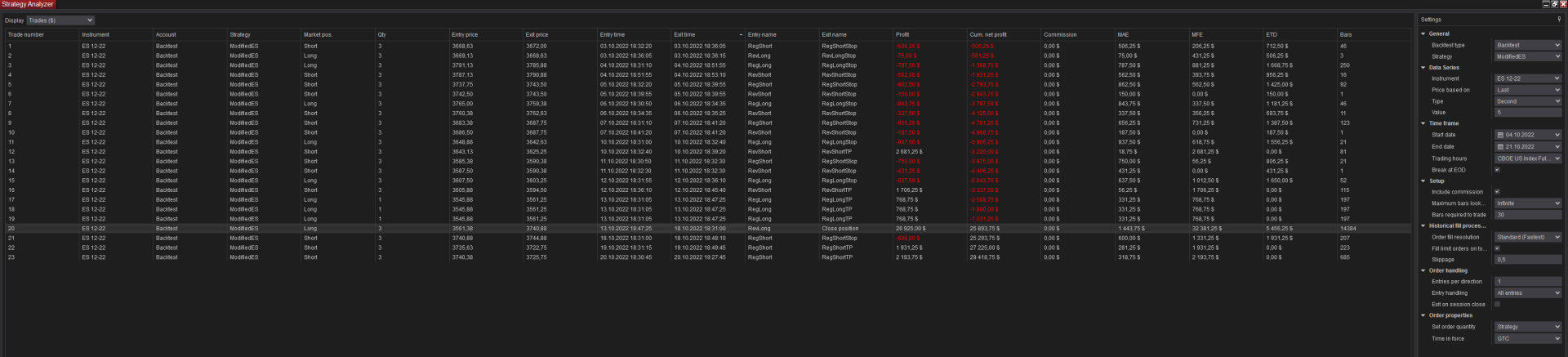Select the Strategy Analyzer window tab

[28, 4]
